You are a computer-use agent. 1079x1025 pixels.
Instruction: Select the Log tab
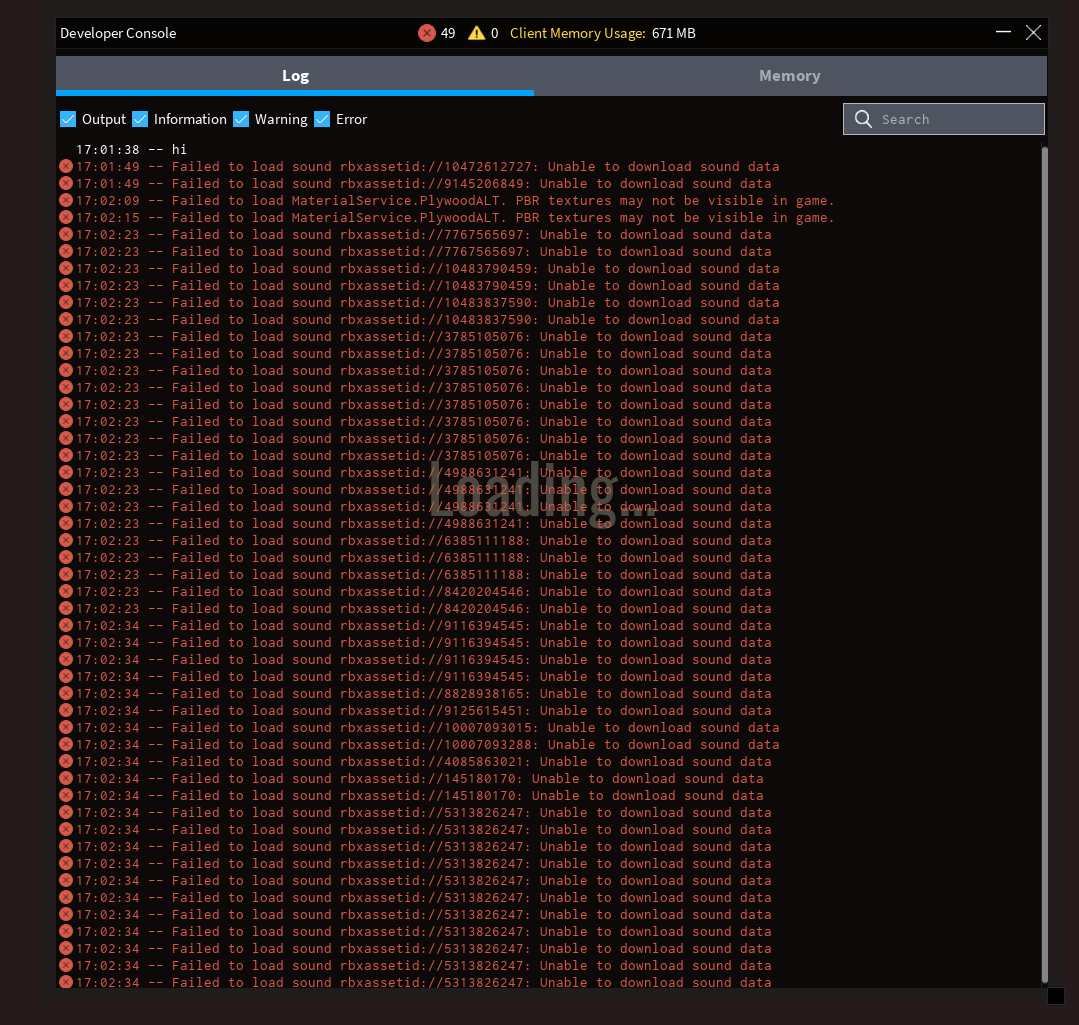tap(295, 76)
